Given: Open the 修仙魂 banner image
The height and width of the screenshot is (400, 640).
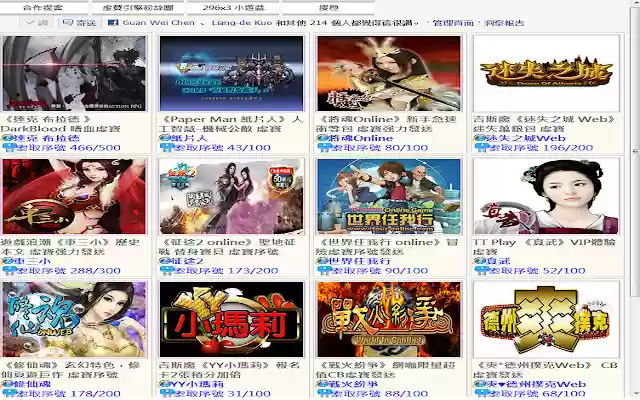Looking at the screenshot, I should (x=74, y=320).
